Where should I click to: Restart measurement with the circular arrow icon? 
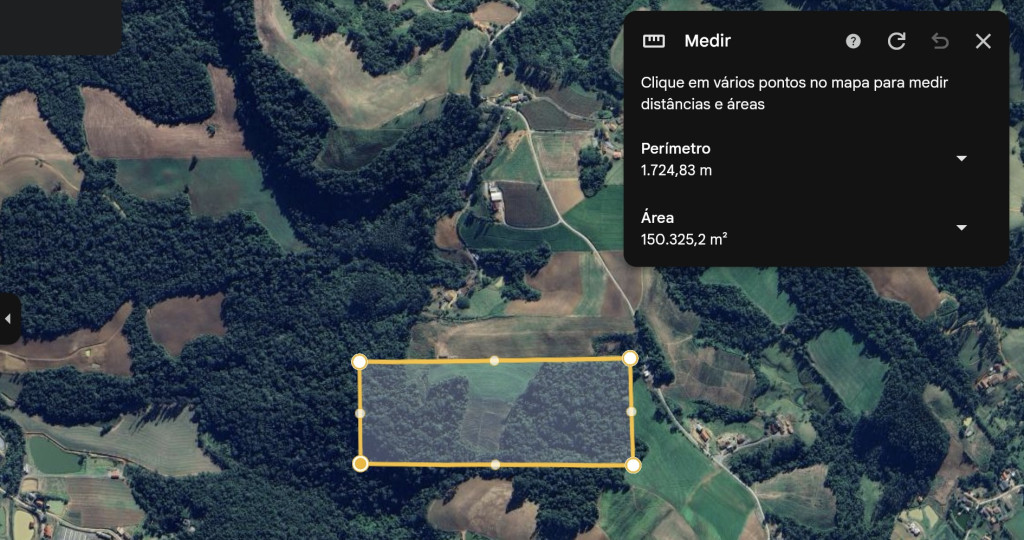(x=897, y=41)
